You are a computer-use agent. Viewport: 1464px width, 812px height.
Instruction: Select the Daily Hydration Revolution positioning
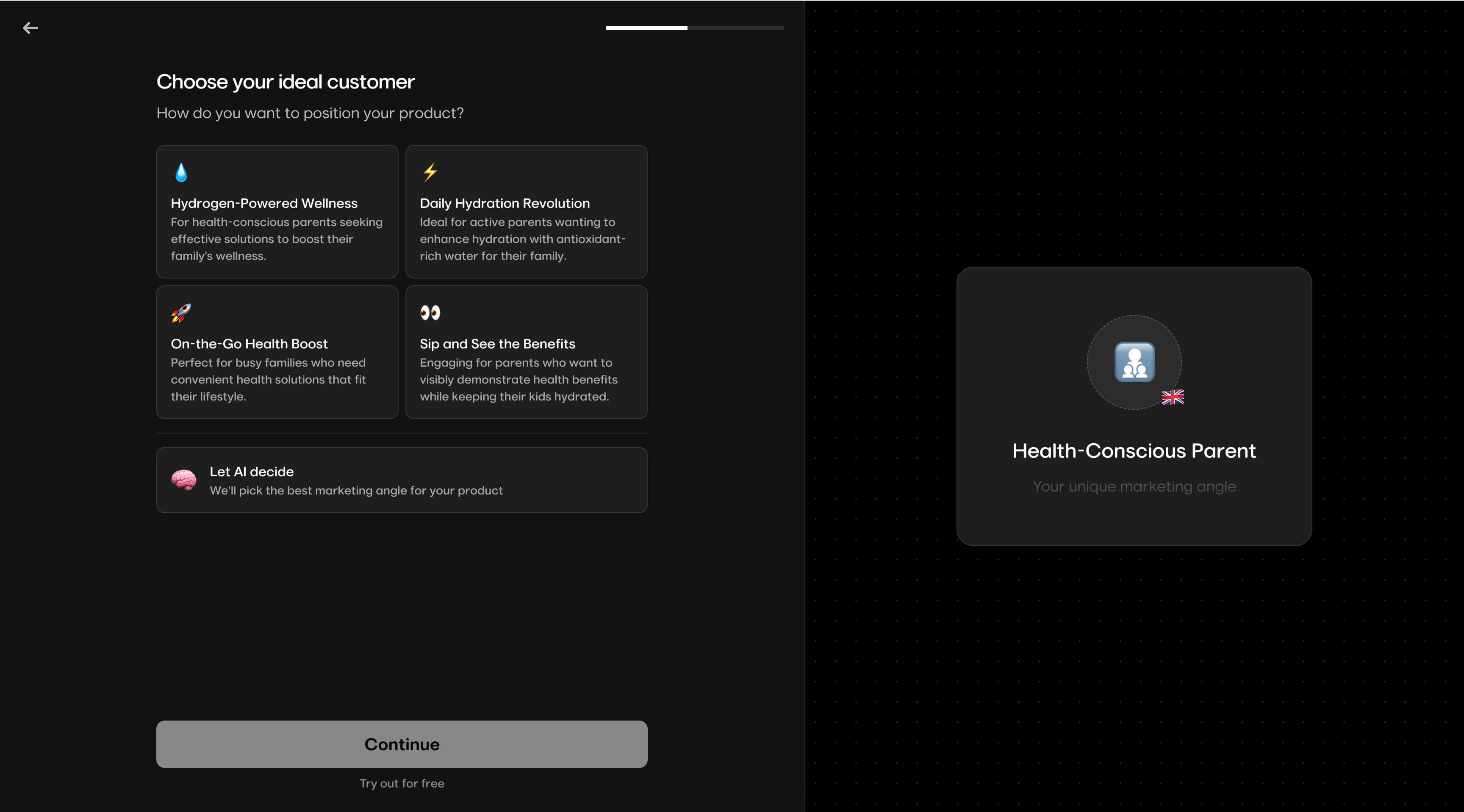tap(526, 212)
